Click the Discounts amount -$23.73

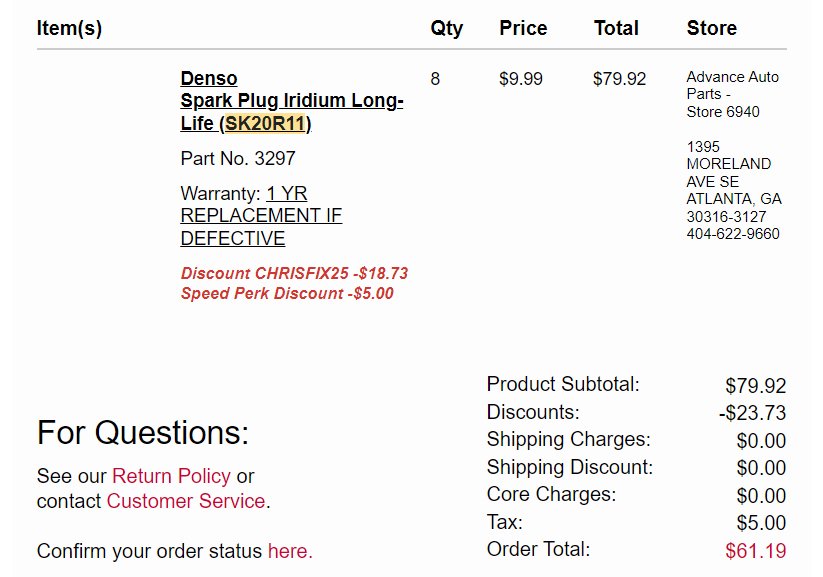(753, 413)
